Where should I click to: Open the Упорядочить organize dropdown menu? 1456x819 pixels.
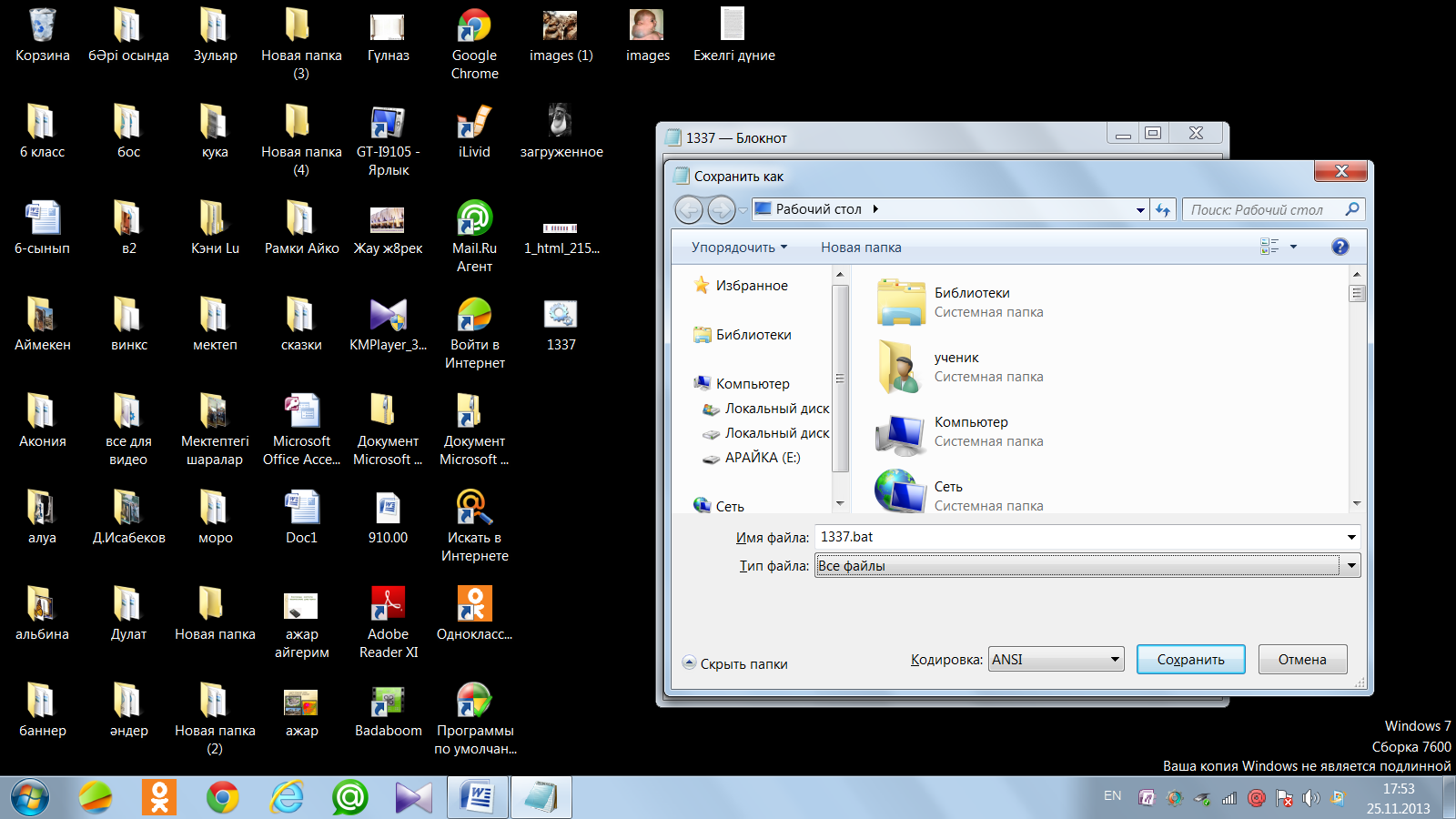(x=739, y=248)
